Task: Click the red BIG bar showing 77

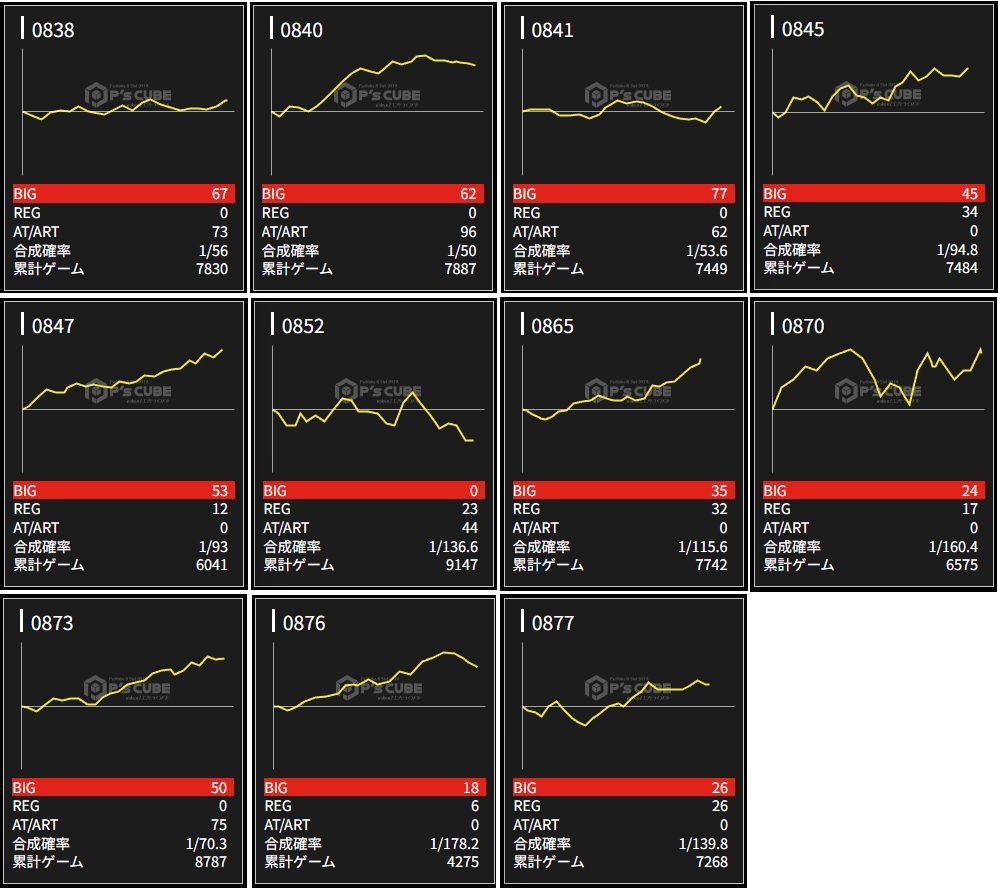Action: pos(621,194)
